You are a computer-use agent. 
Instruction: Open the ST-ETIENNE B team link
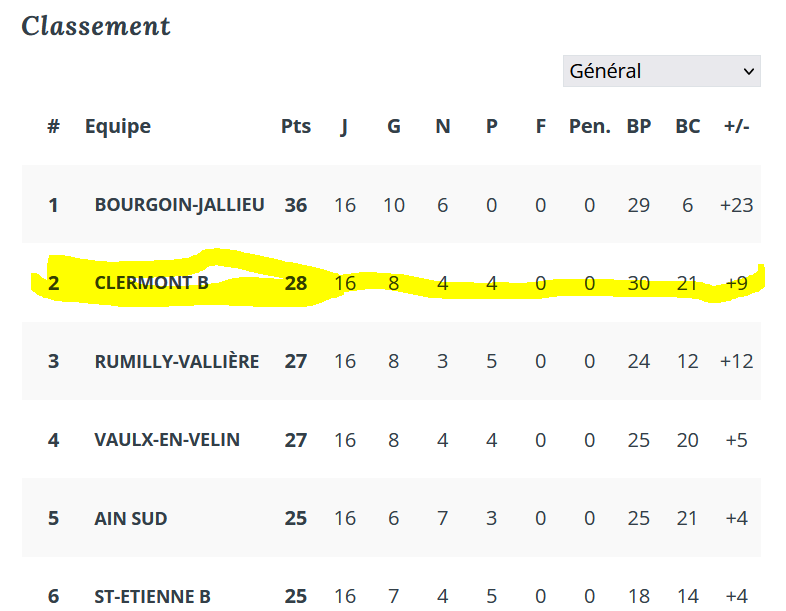point(152,596)
